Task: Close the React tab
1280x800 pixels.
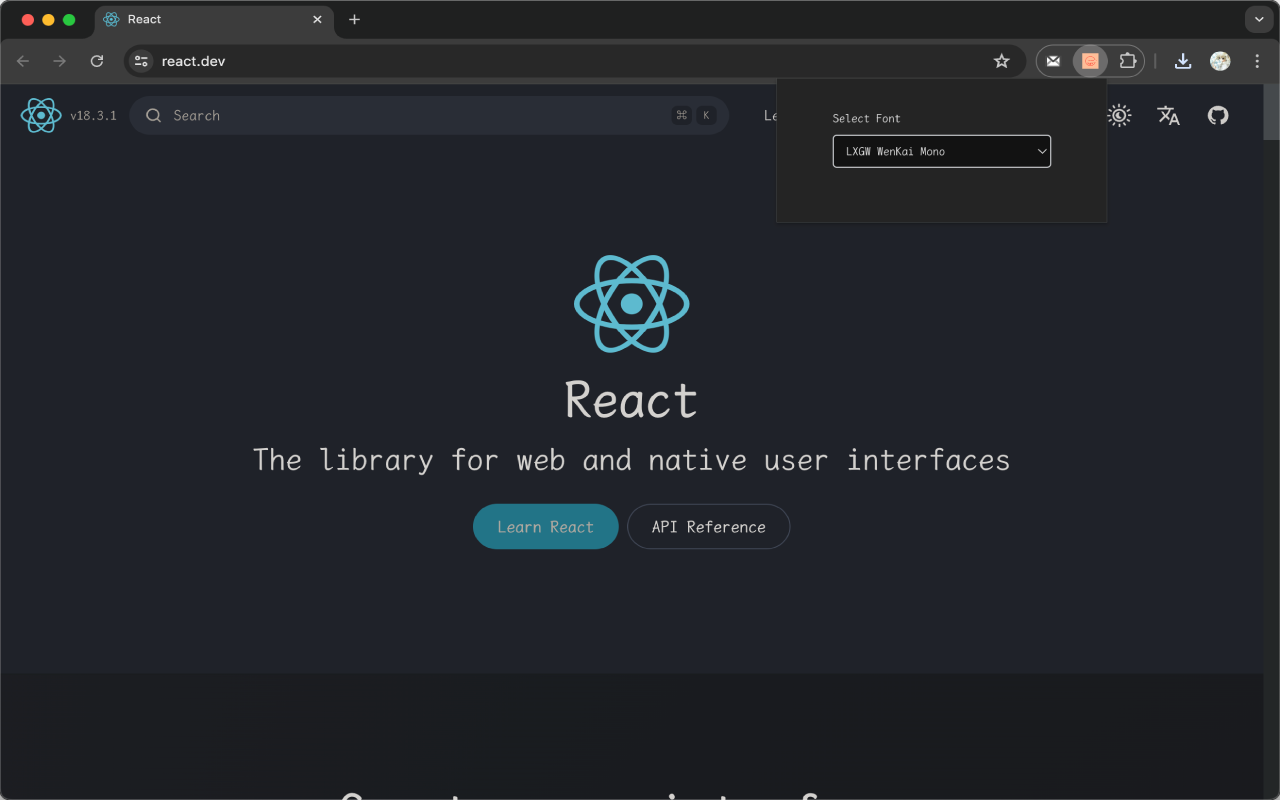Action: coord(317,19)
